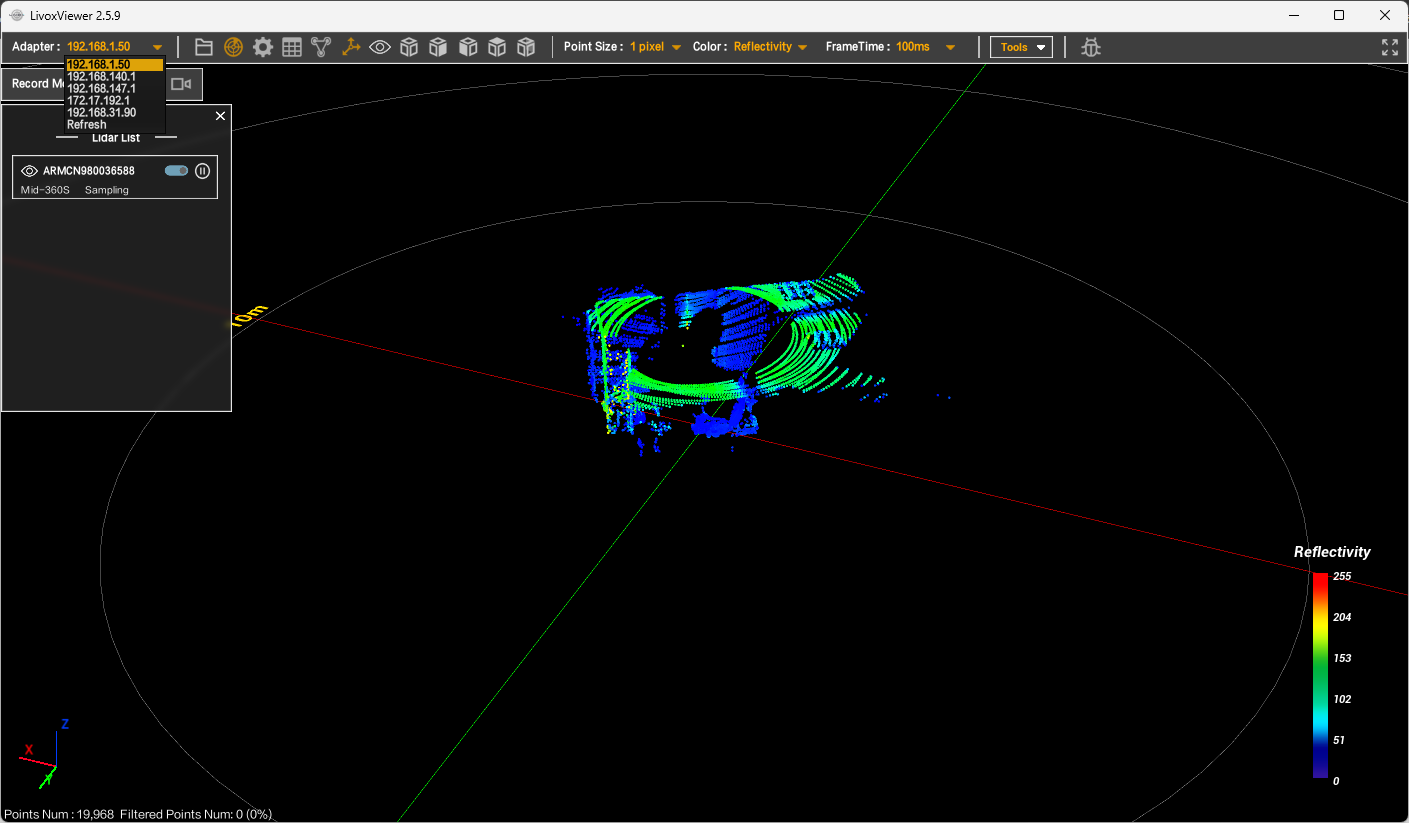Select adapter 192.168.1.50 from the list
Image resolution: width=1409 pixels, height=823 pixels.
pyautogui.click(x=114, y=65)
